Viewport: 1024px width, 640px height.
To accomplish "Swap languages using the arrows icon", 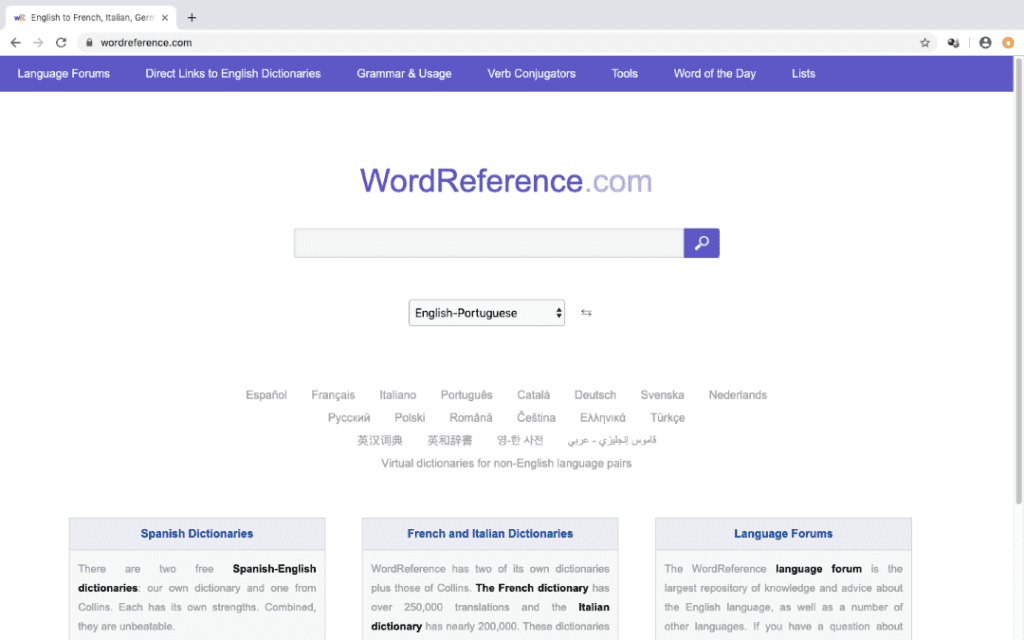I will (x=586, y=313).
